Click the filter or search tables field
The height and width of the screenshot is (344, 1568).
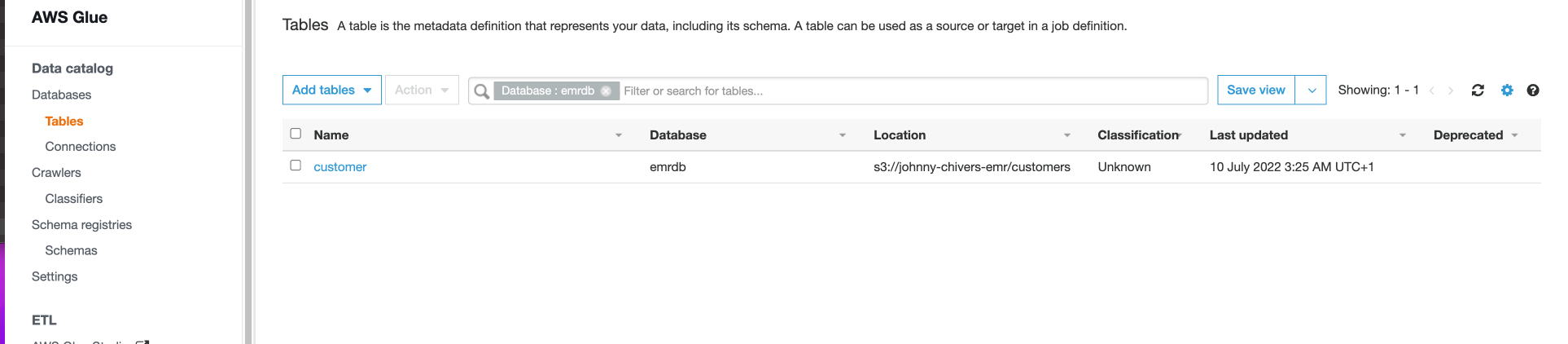[912, 91]
